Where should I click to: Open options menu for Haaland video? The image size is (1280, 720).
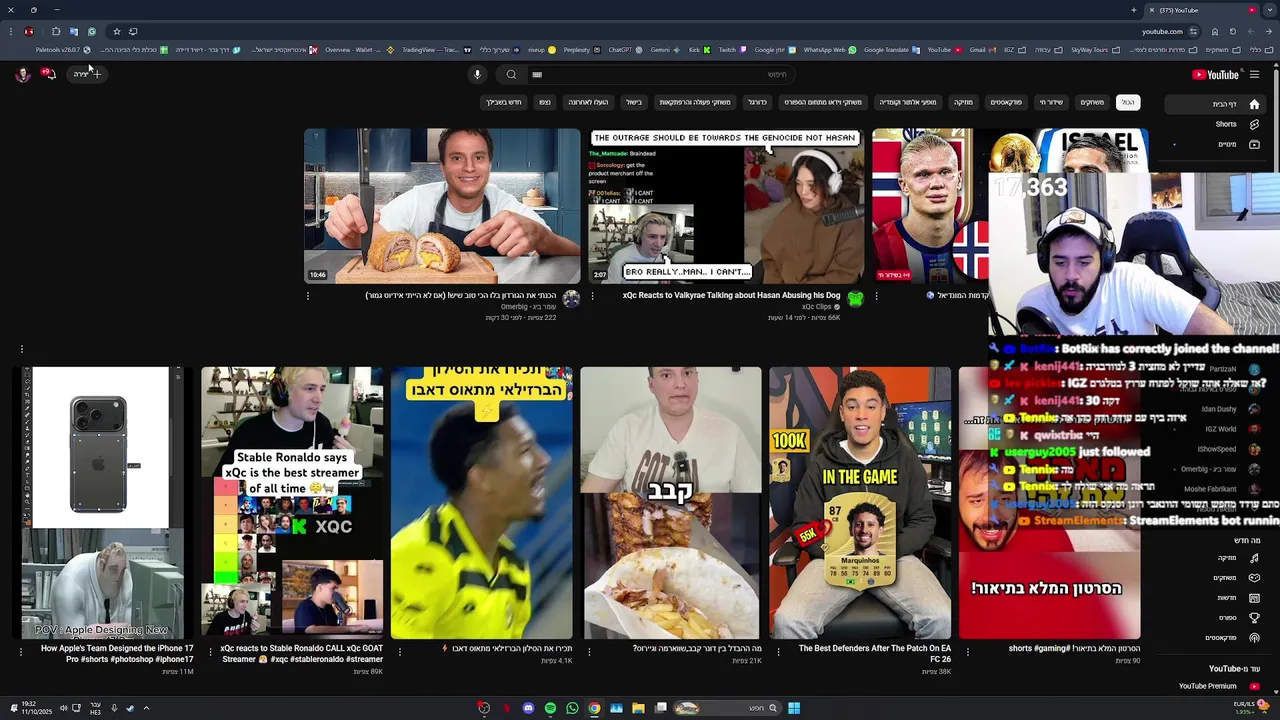[x=876, y=296]
